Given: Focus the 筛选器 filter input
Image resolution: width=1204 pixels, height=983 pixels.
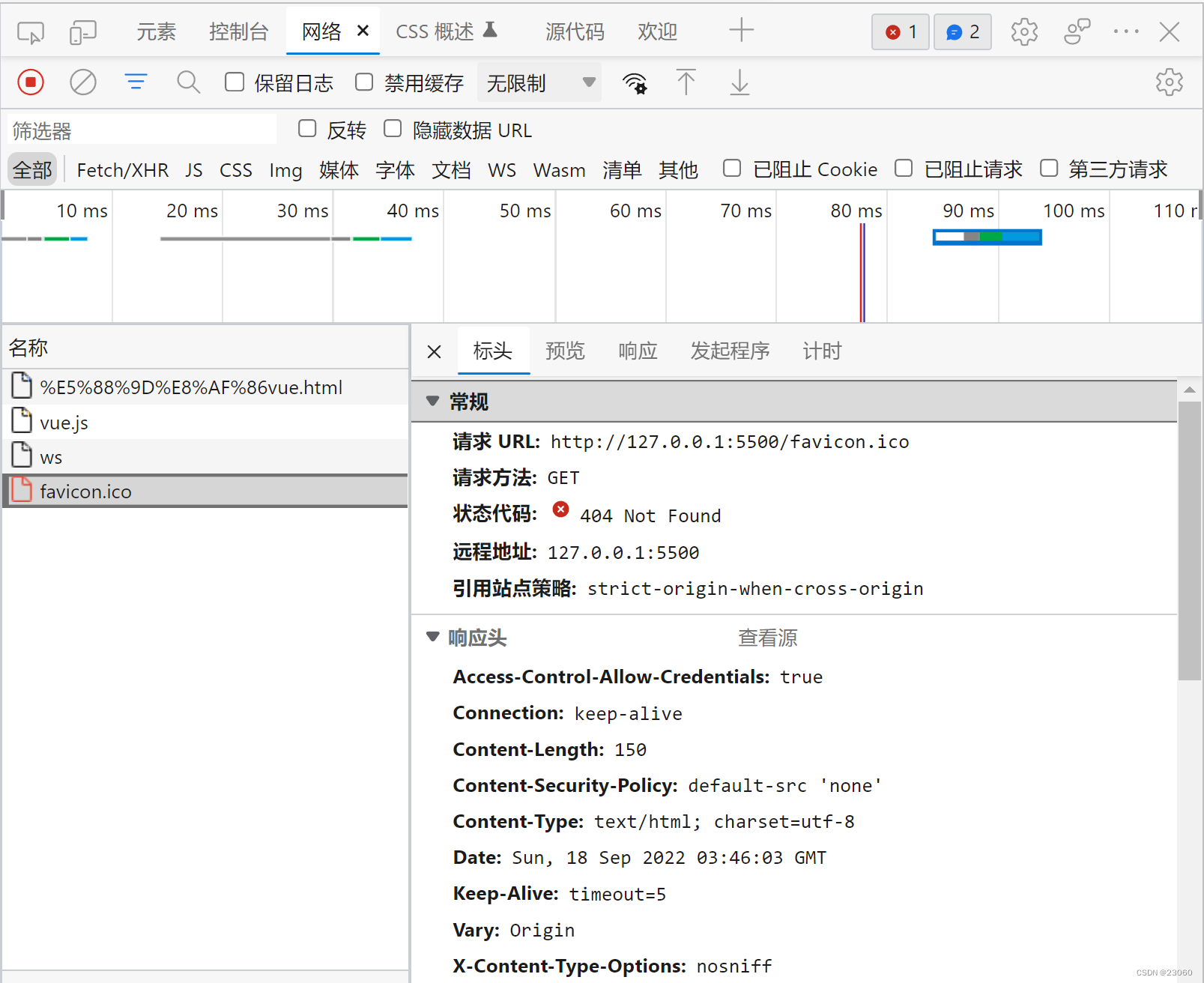Looking at the screenshot, I should [x=142, y=130].
